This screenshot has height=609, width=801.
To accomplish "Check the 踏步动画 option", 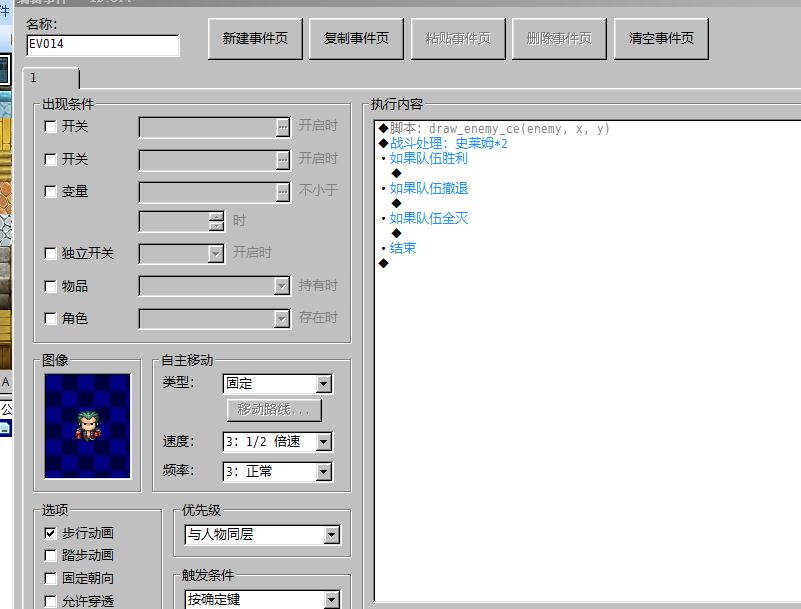I will 50,555.
